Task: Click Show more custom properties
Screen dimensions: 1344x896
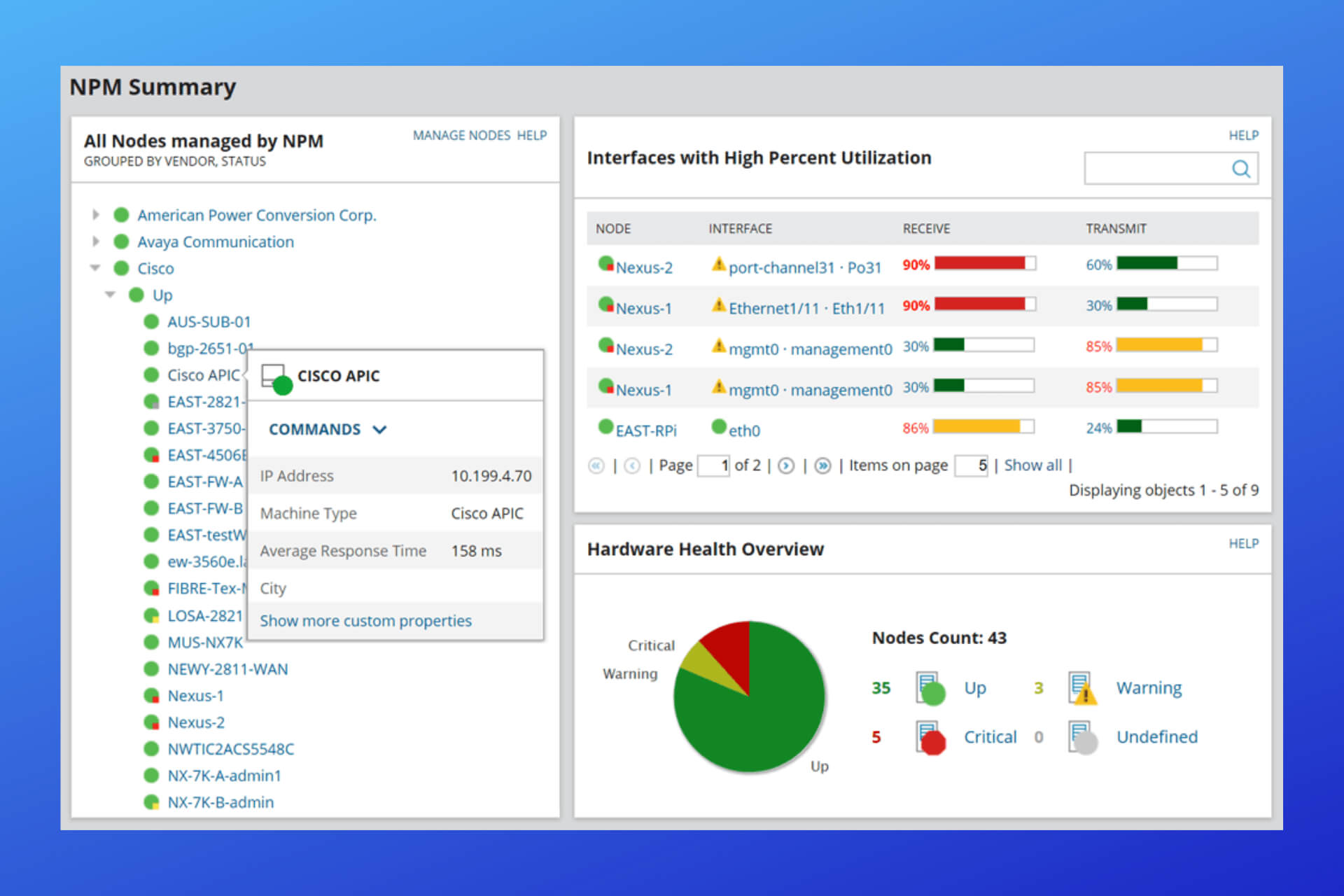Action: pos(365,621)
